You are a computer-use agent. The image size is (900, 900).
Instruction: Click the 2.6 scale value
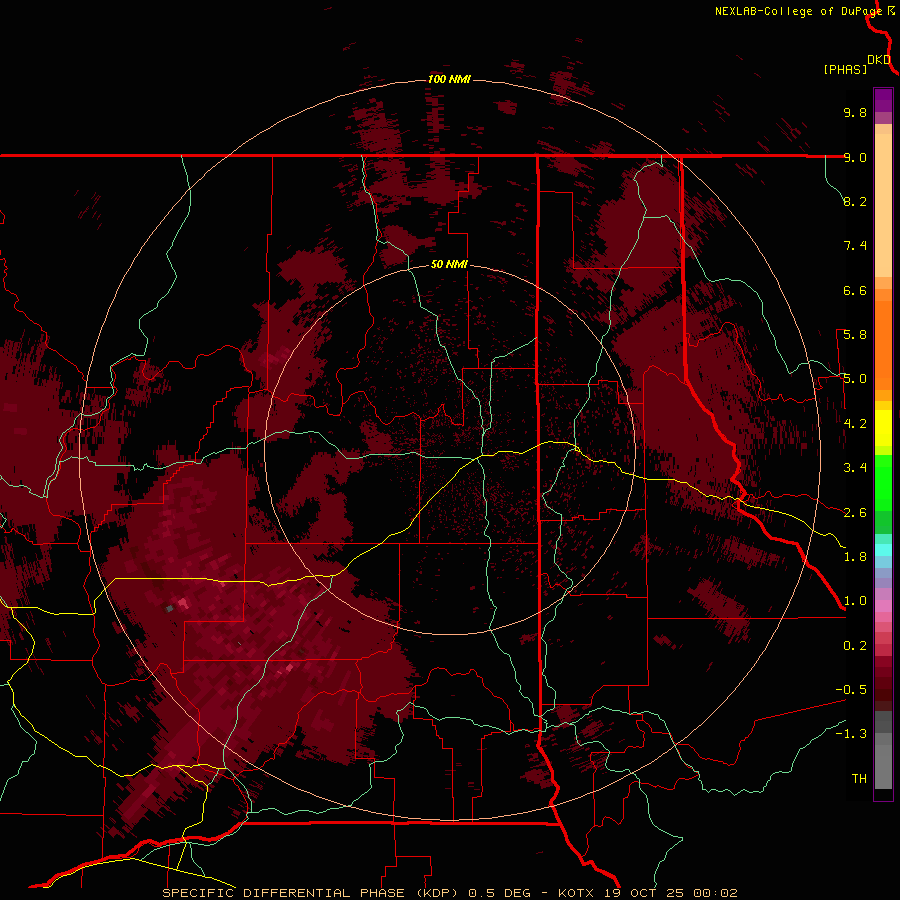(x=855, y=513)
